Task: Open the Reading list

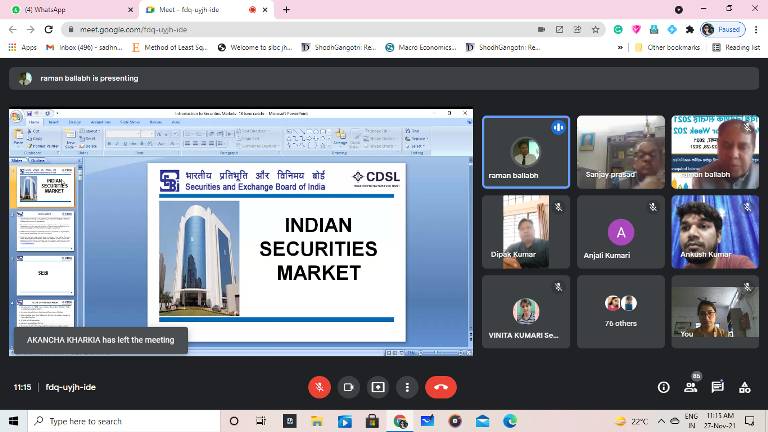Action: click(736, 48)
